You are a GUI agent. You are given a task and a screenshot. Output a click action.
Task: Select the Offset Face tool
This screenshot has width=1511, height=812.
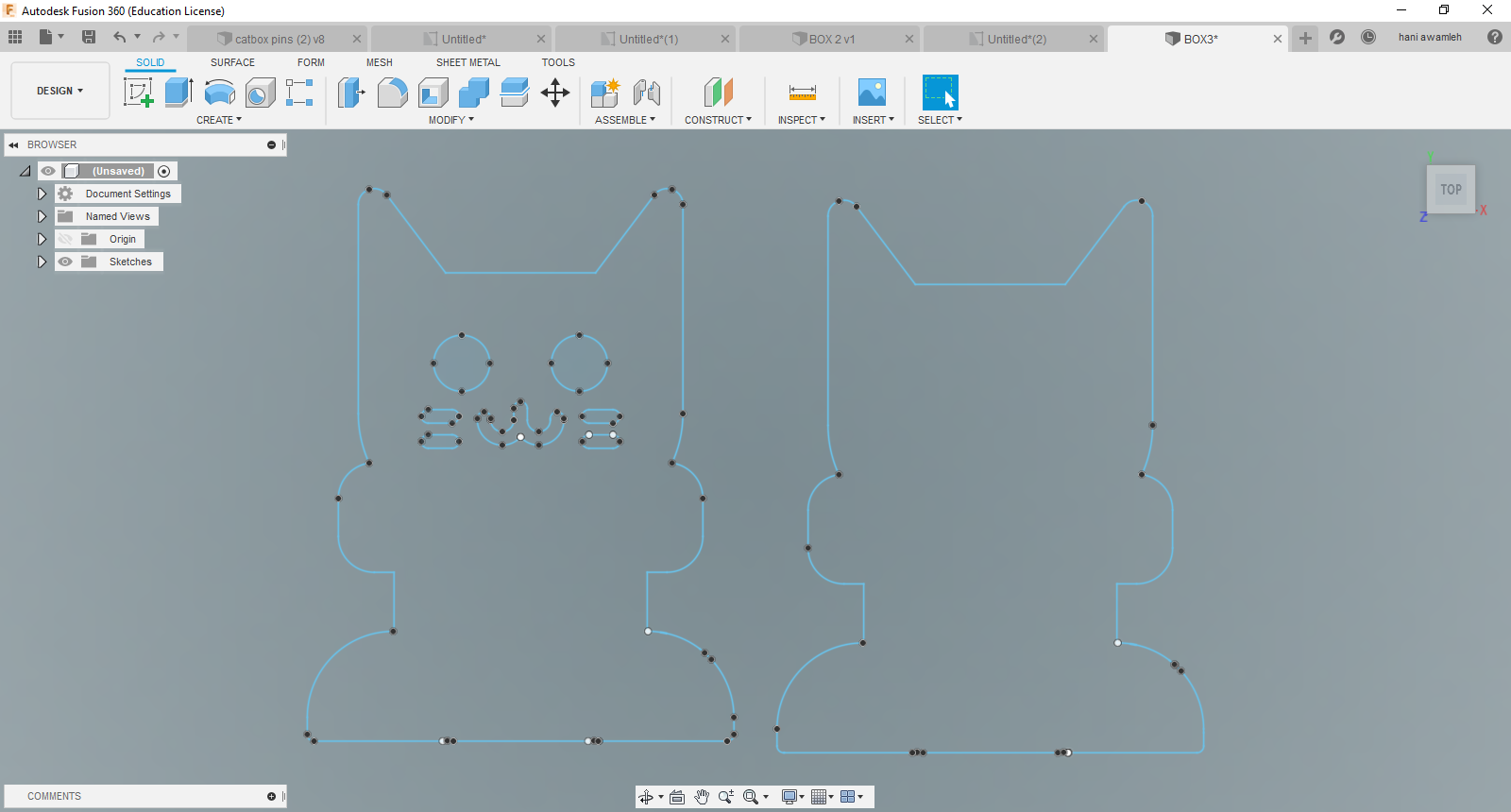515,93
